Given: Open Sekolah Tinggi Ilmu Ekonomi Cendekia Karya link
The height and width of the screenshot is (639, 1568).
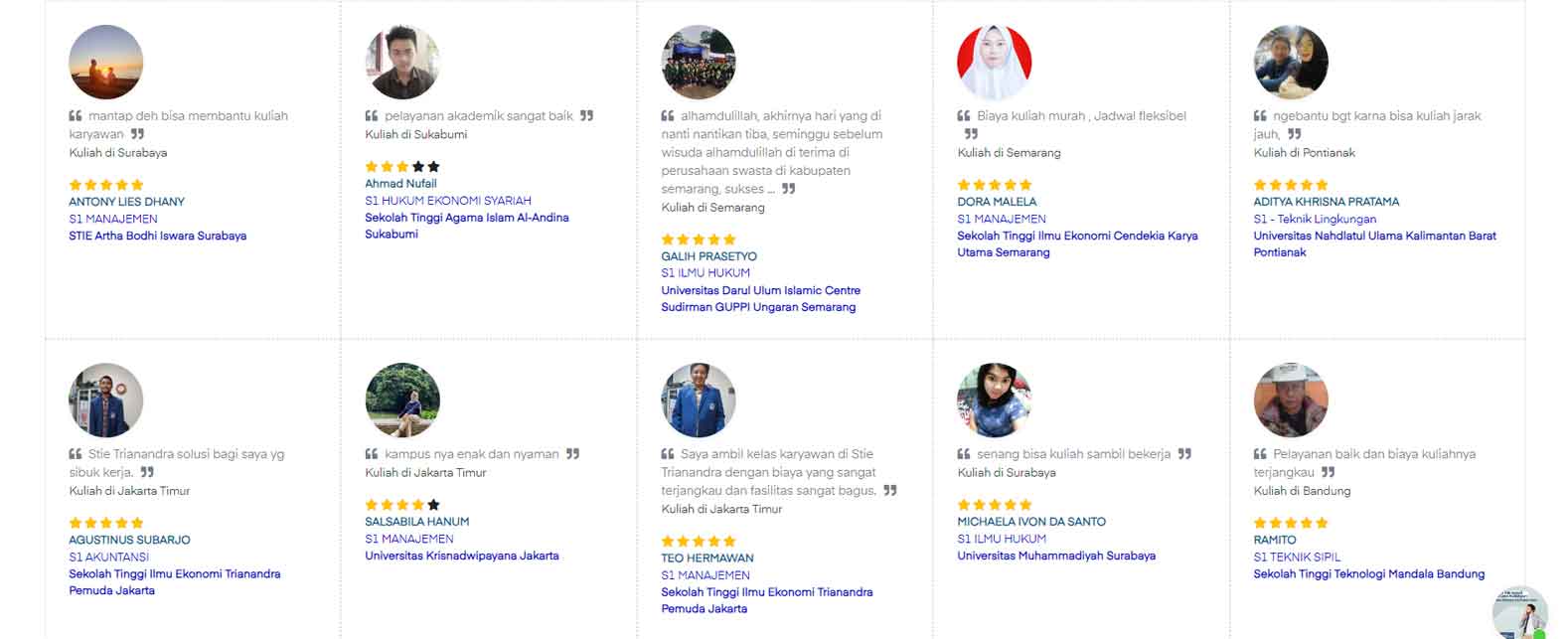Looking at the screenshot, I should coord(1077,244).
